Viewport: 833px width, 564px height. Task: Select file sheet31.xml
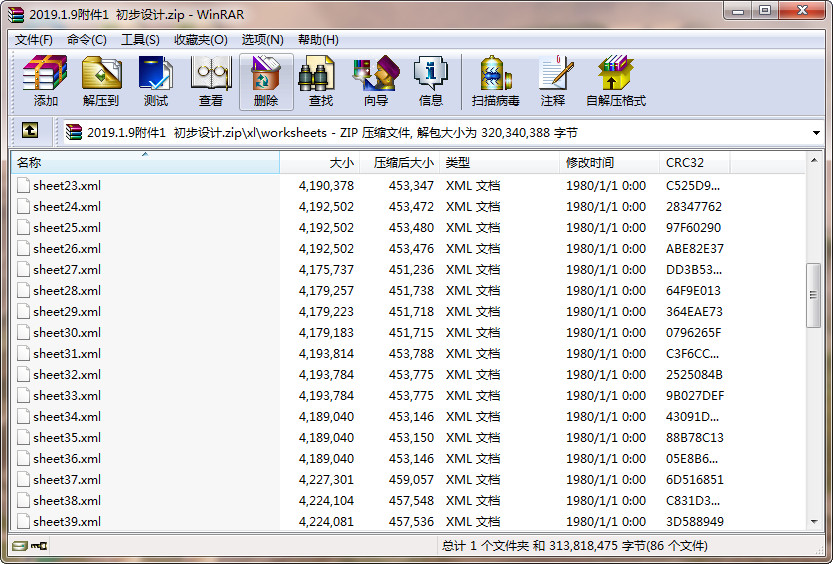click(x=67, y=354)
